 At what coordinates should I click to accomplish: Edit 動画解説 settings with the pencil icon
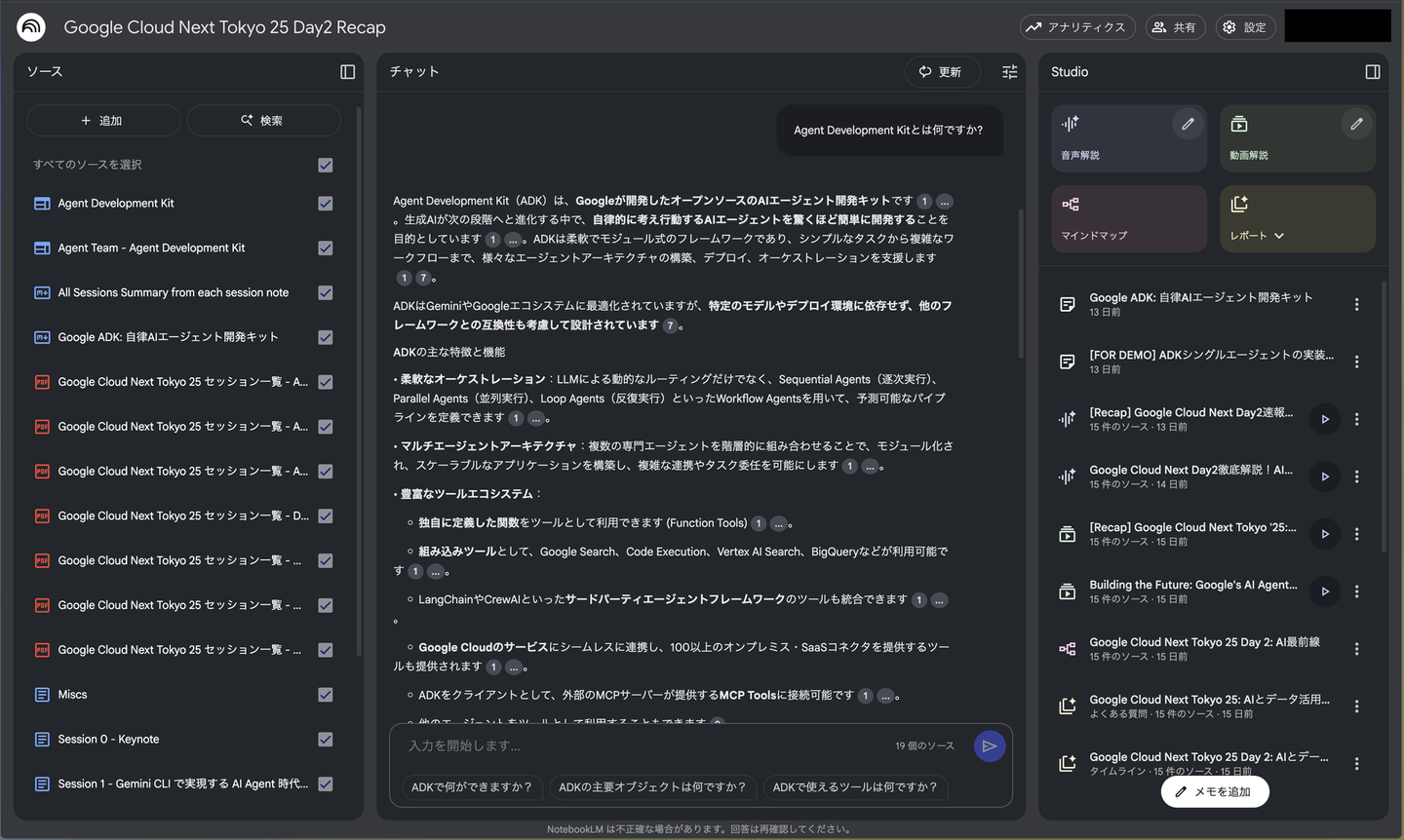pos(1356,124)
